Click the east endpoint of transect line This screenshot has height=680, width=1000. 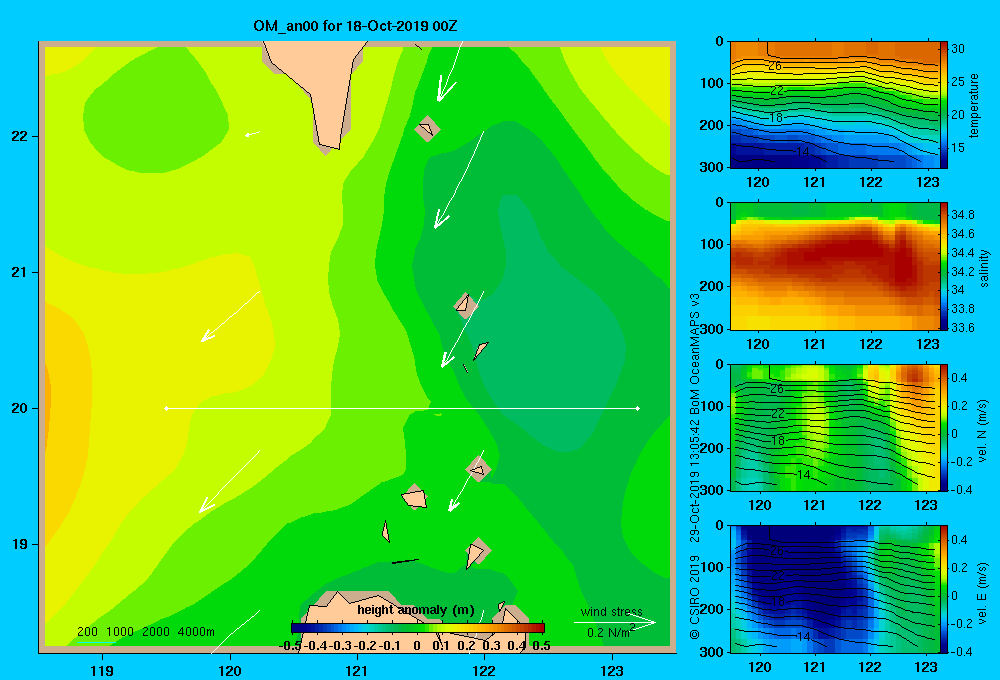[638, 408]
